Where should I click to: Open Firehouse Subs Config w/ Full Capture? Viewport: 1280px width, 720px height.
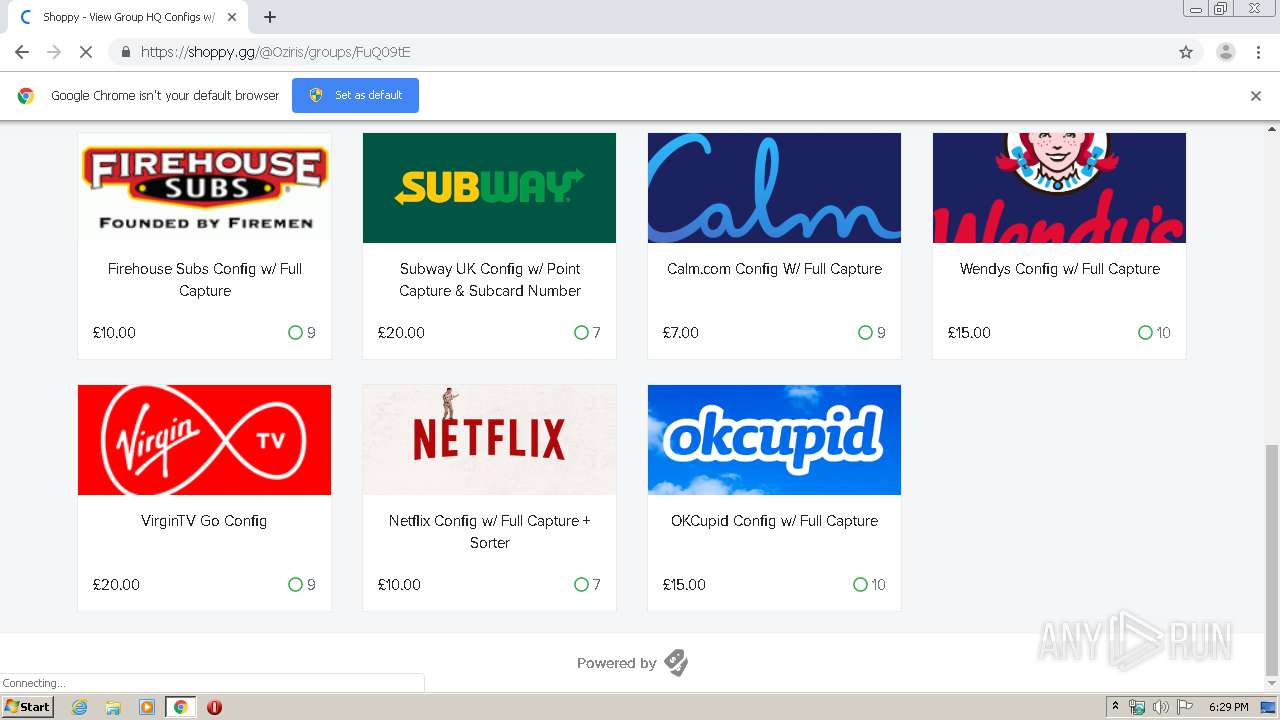[205, 280]
